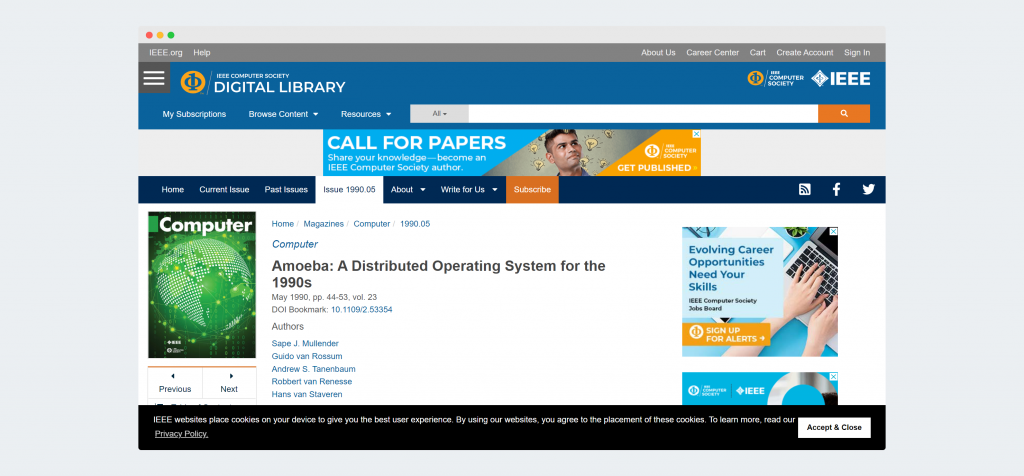The width and height of the screenshot is (1024, 476).
Task: Click the Computer breadcrumb
Action: pos(372,224)
